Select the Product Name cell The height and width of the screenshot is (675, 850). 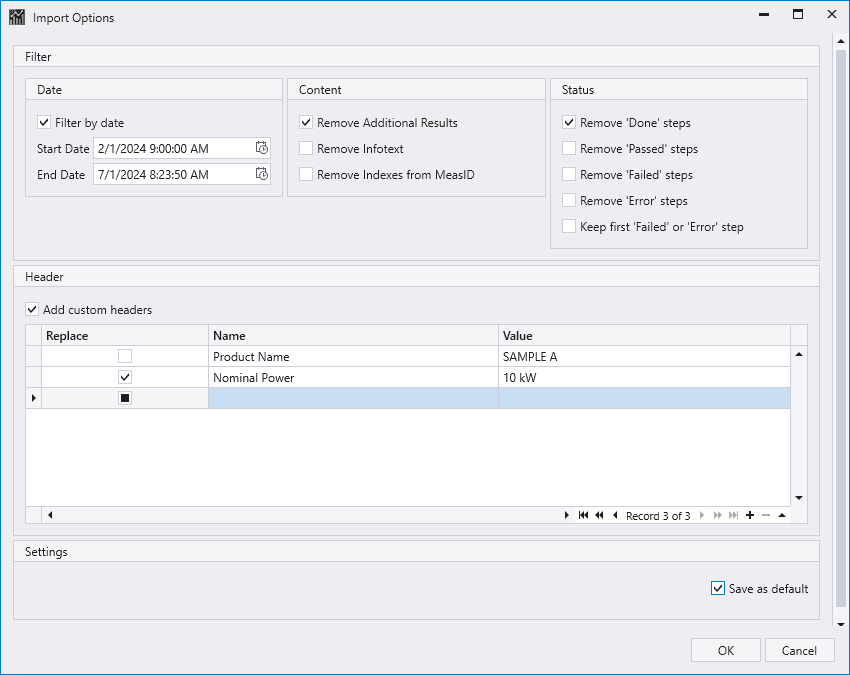pyautogui.click(x=353, y=356)
